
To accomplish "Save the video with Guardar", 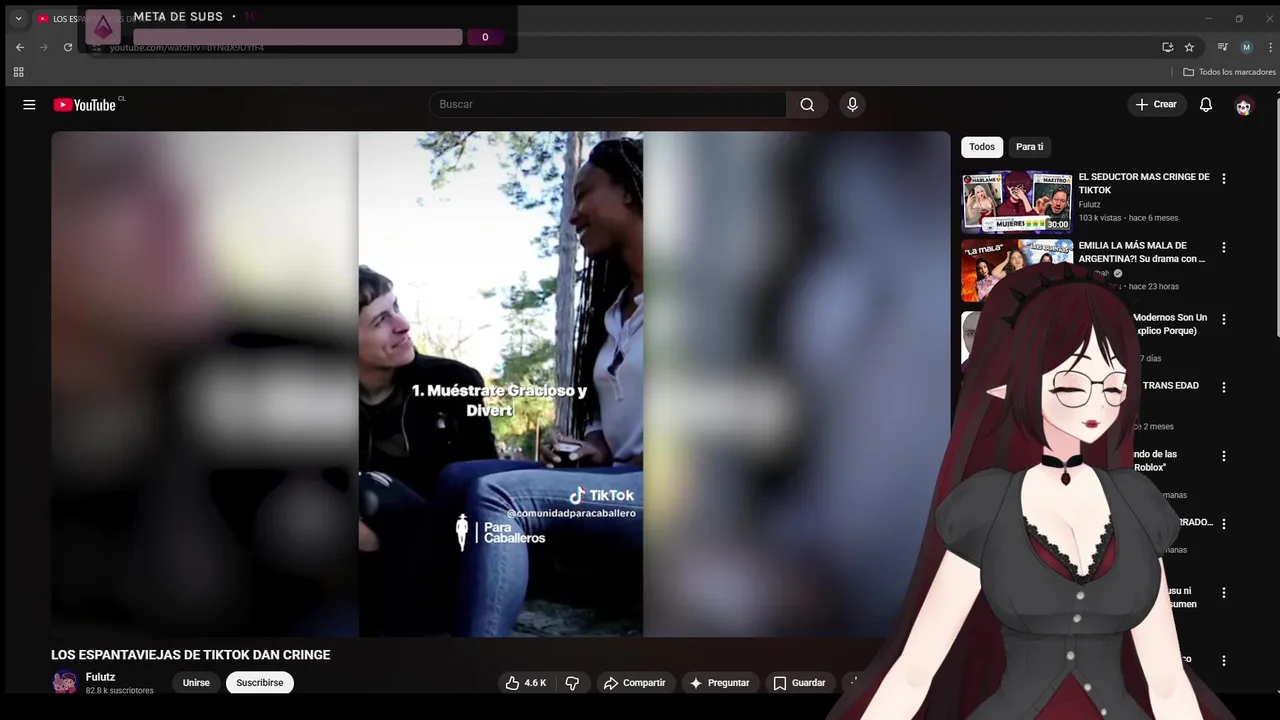I will point(799,683).
